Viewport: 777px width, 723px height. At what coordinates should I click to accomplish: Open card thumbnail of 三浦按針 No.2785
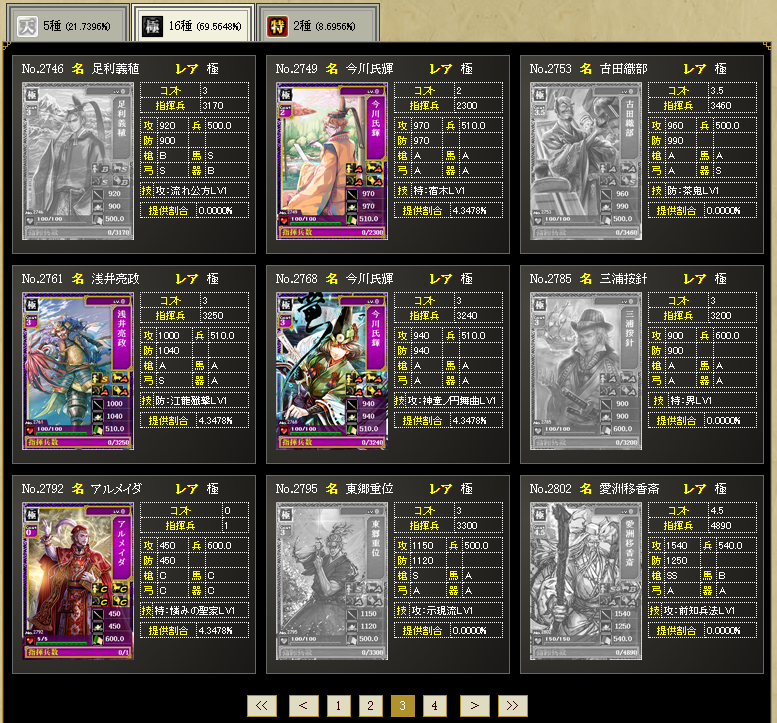(x=586, y=372)
